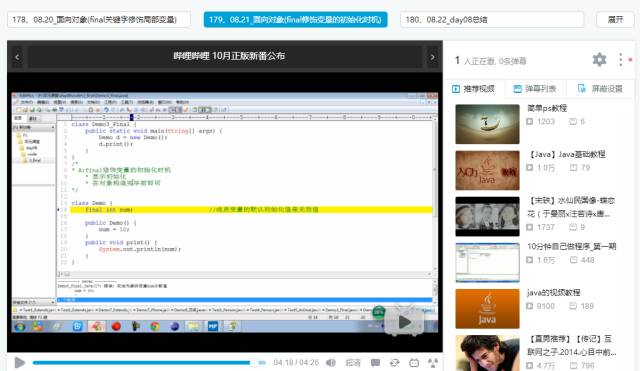Click the 79 danmaku count
This screenshot has height=371, width=640.
(x=585, y=168)
